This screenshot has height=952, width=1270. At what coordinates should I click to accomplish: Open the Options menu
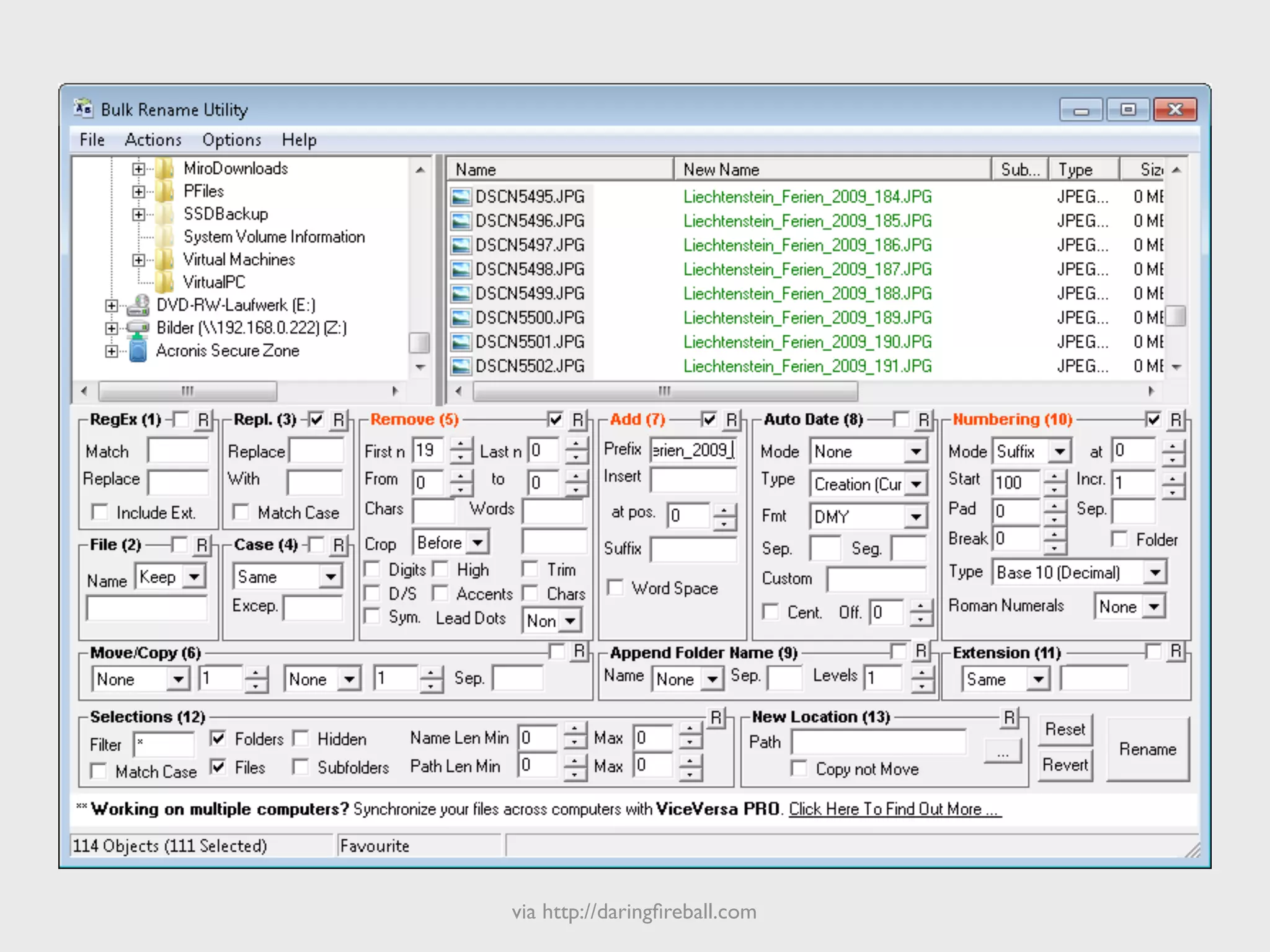coord(231,140)
